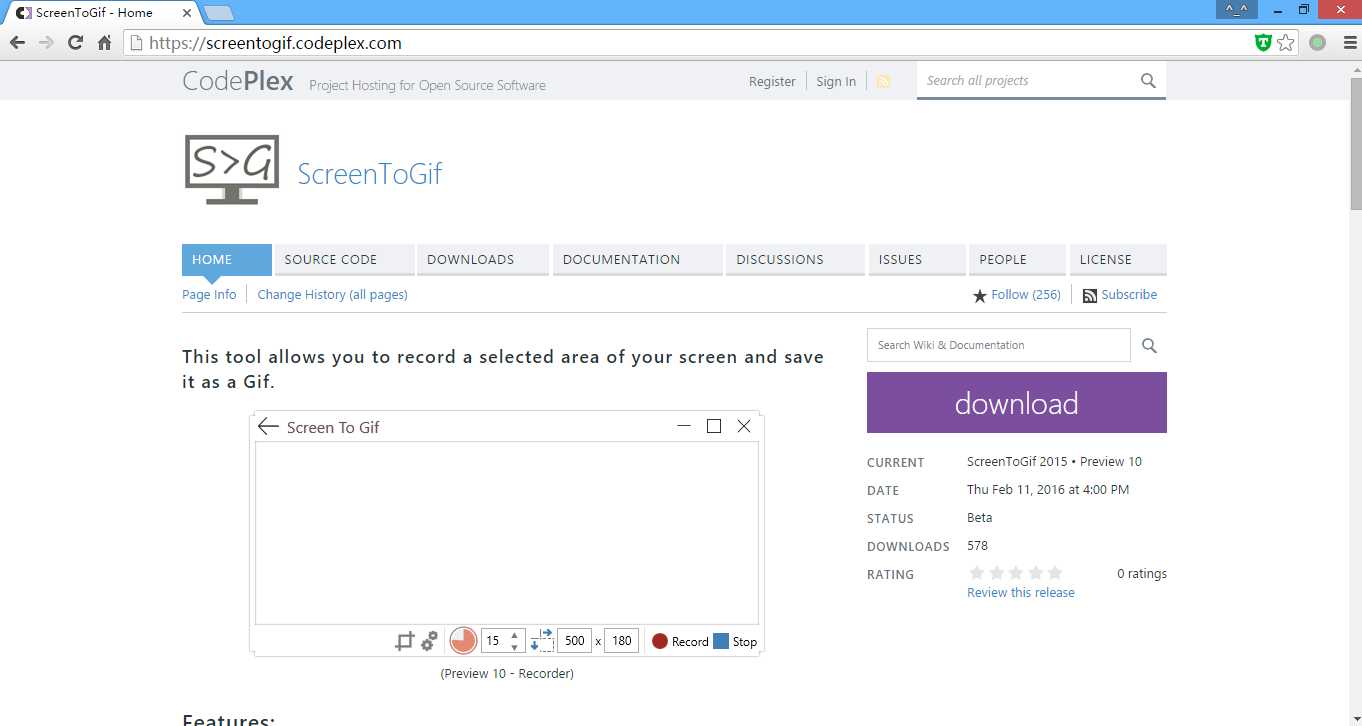Click the first rating star

(977, 573)
